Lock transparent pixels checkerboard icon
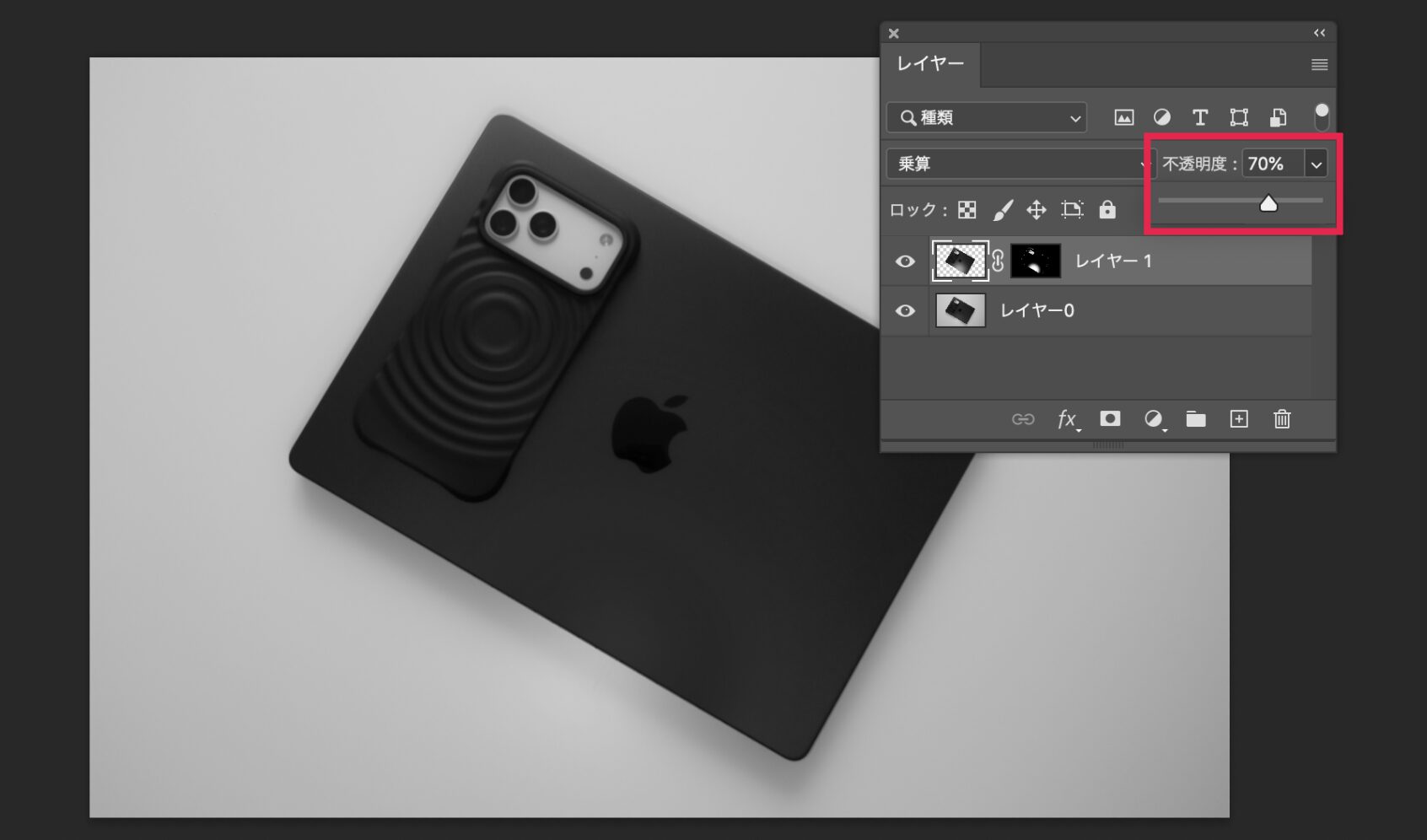 (x=967, y=210)
